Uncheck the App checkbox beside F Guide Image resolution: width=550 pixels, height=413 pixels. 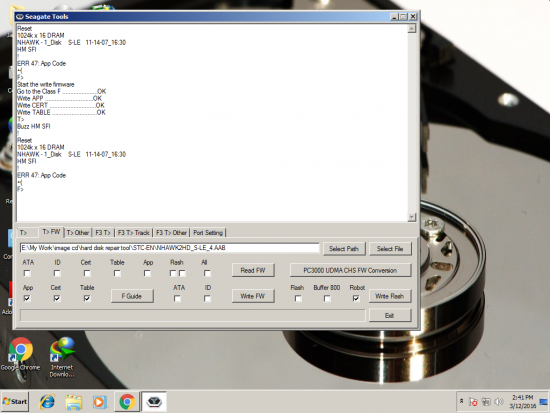point(27,298)
